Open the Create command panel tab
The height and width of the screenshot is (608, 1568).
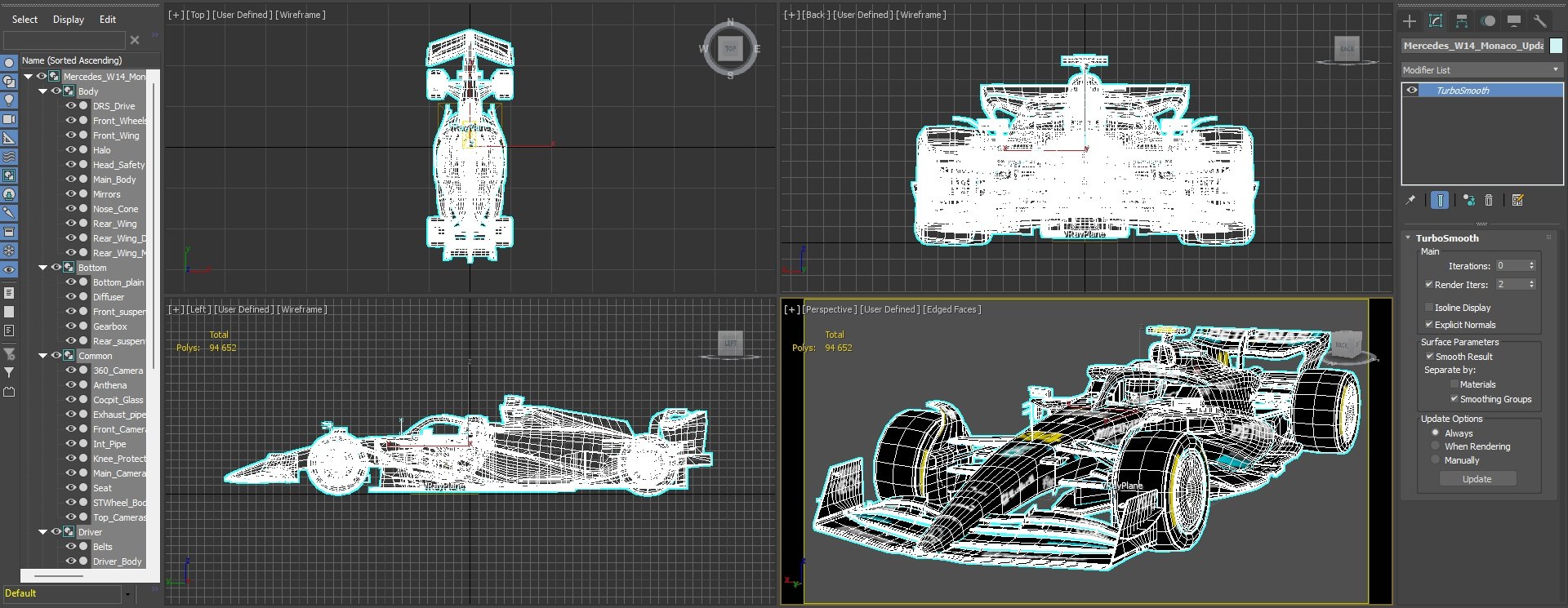click(x=1410, y=21)
